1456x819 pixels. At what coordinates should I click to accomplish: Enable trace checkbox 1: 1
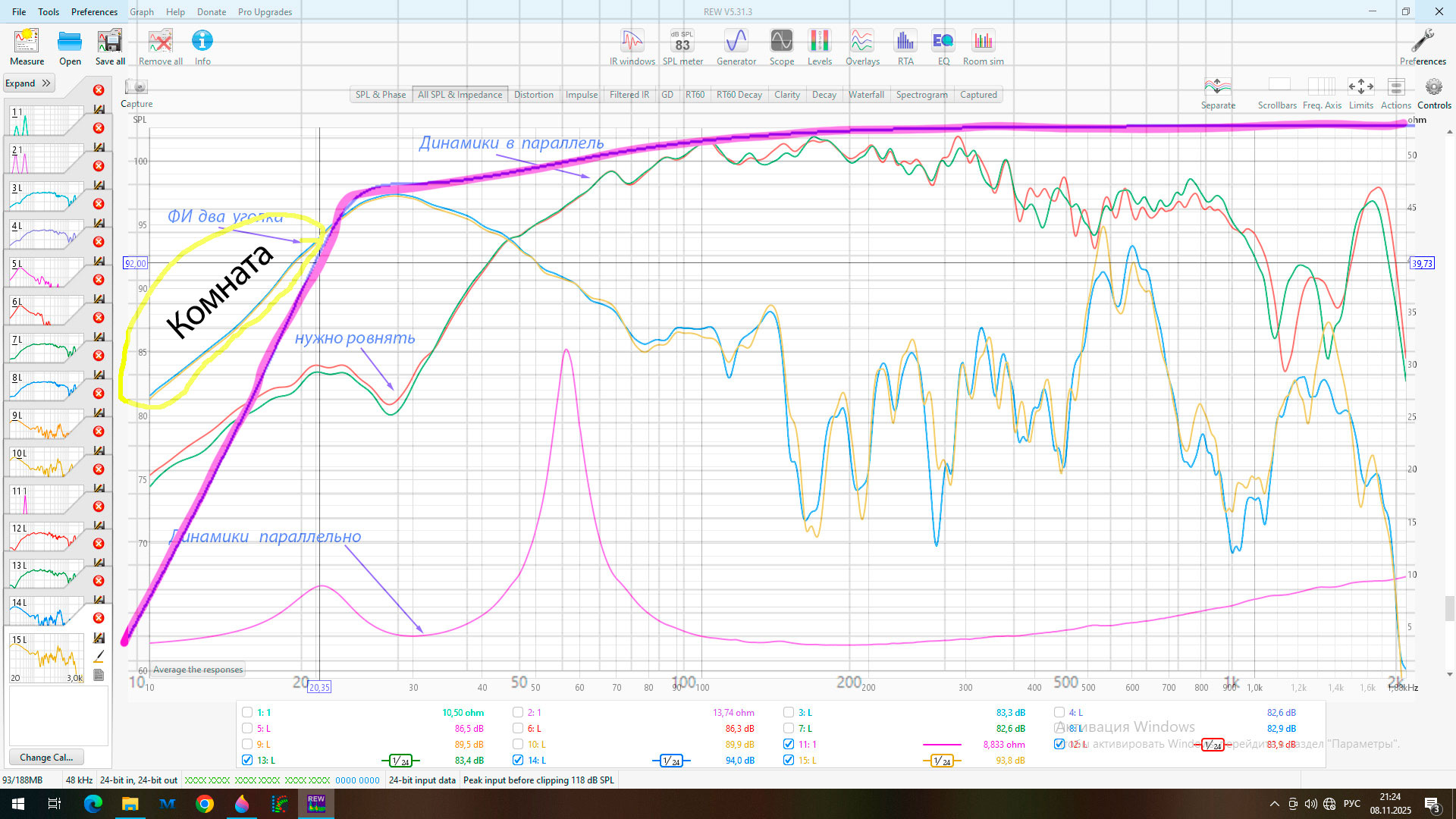[247, 713]
